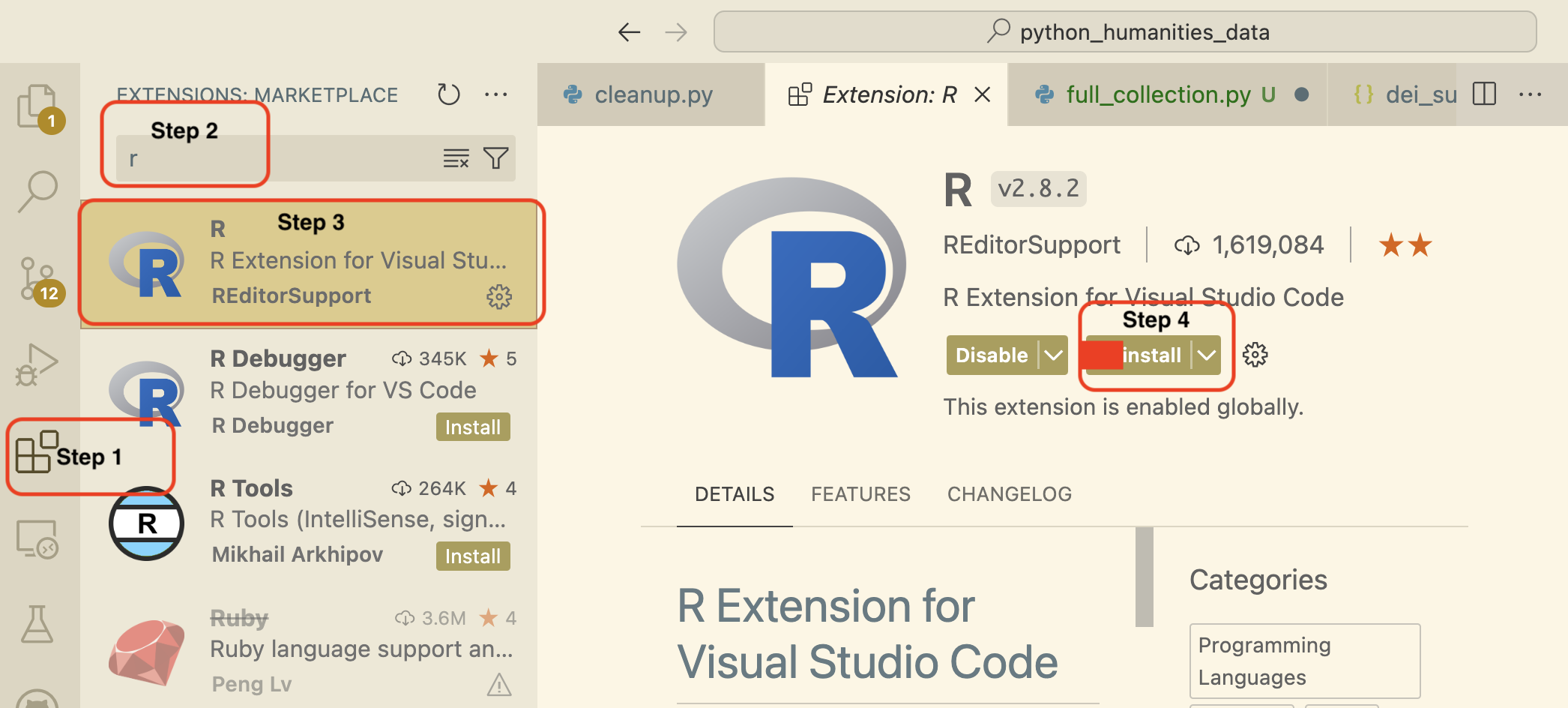Screen dimensions: 1568x708
Task: Go forward with the right arrow
Action: [x=676, y=31]
